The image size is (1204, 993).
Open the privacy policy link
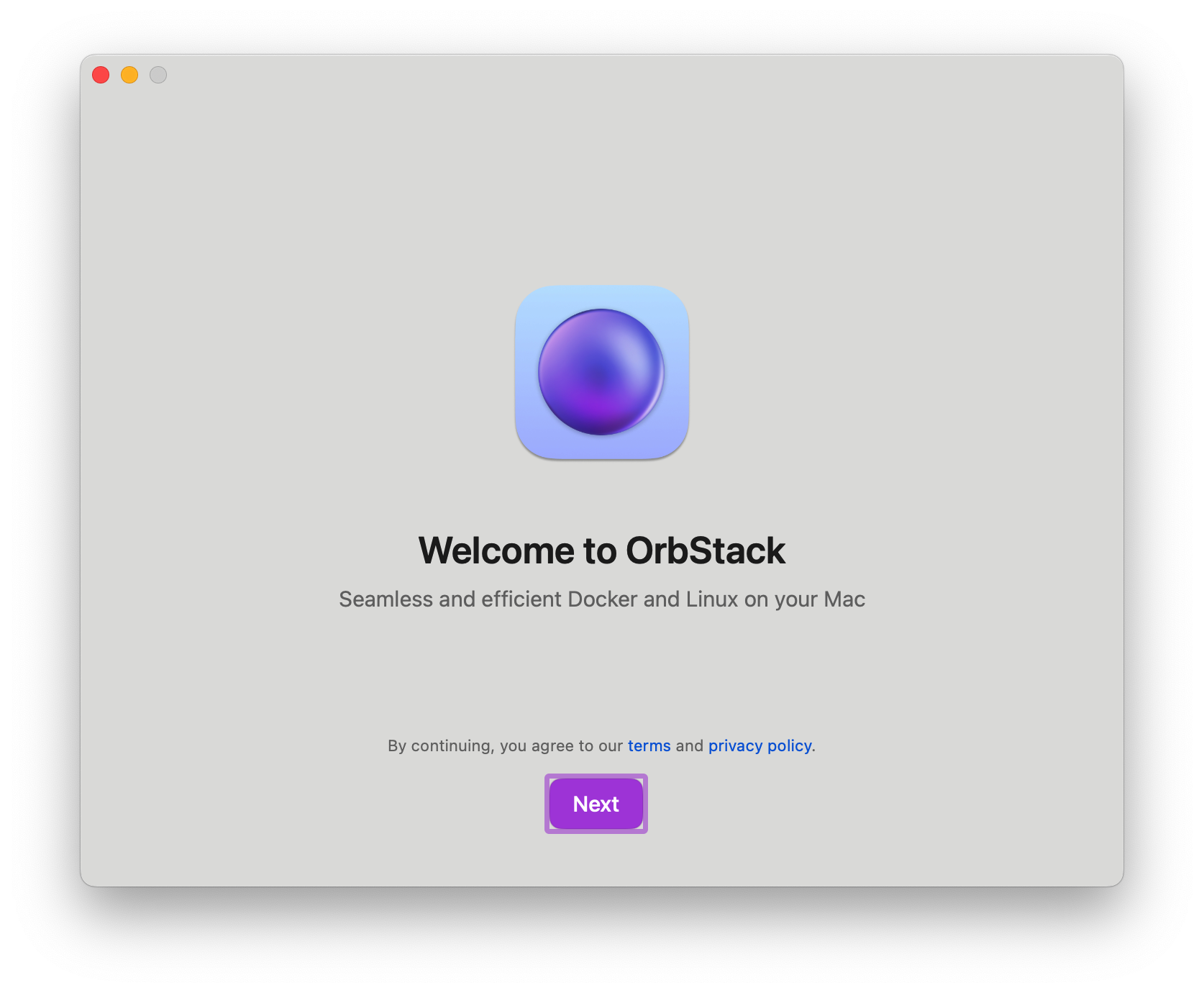click(760, 745)
